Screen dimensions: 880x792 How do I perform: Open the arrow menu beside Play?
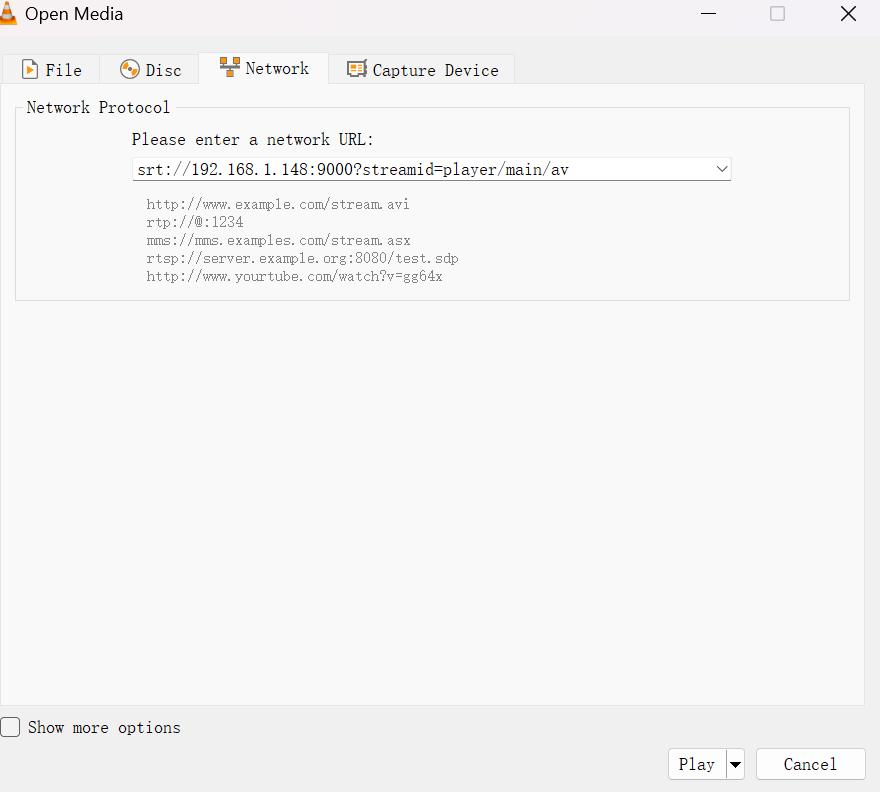736,765
